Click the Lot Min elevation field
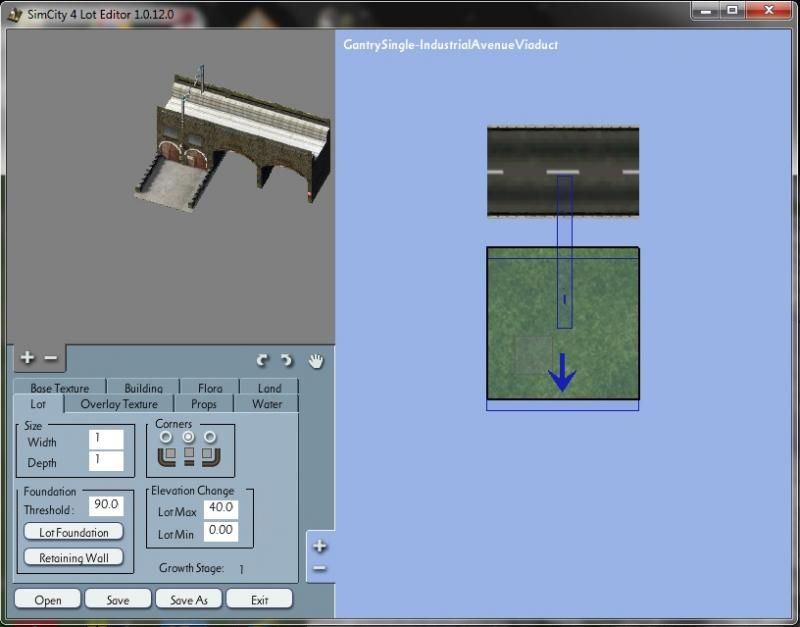Image resolution: width=800 pixels, height=627 pixels. [221, 531]
